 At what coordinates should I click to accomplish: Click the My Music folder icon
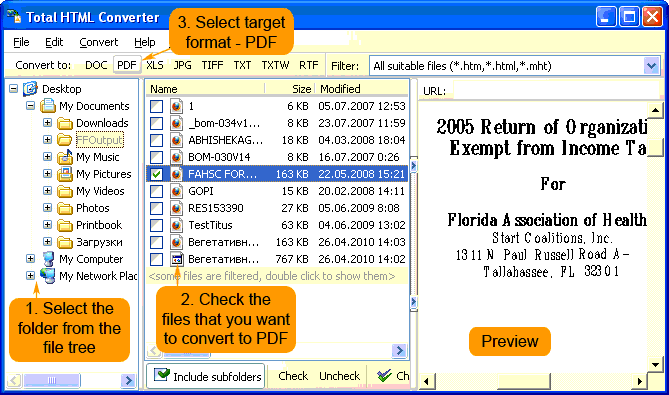[x=64, y=157]
